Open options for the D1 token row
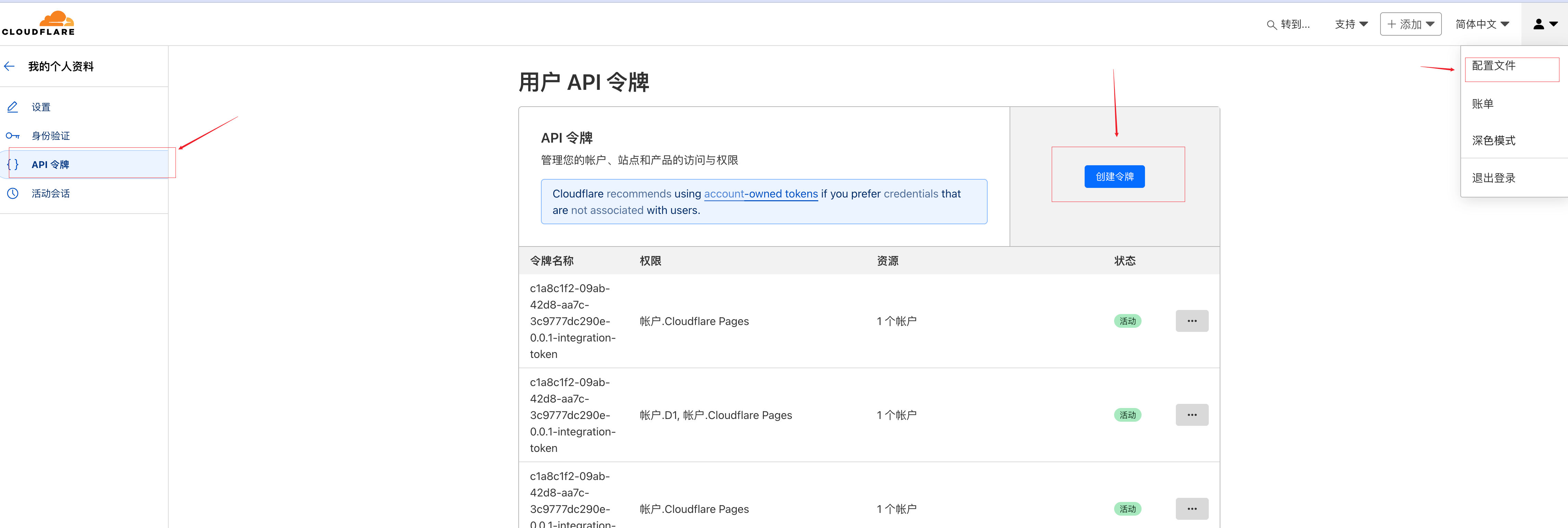1568x528 pixels. (1191, 415)
